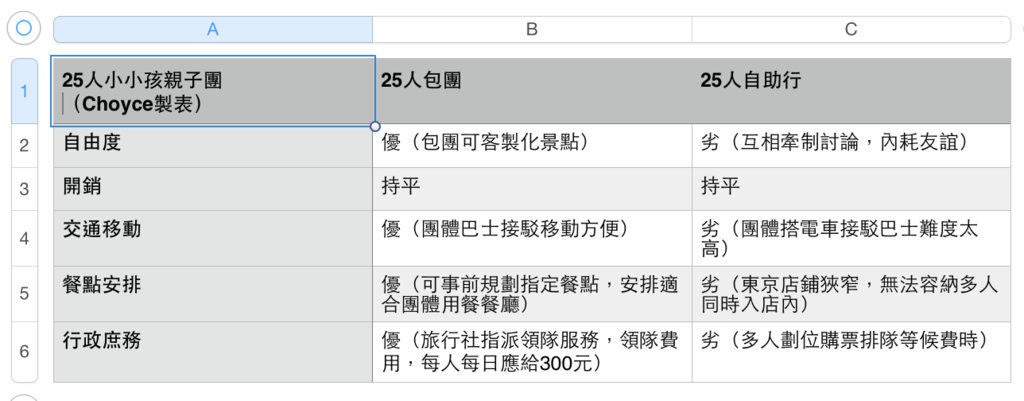Select the 自由度 row label cell
The width and height of the screenshot is (1024, 401).
(x=212, y=144)
